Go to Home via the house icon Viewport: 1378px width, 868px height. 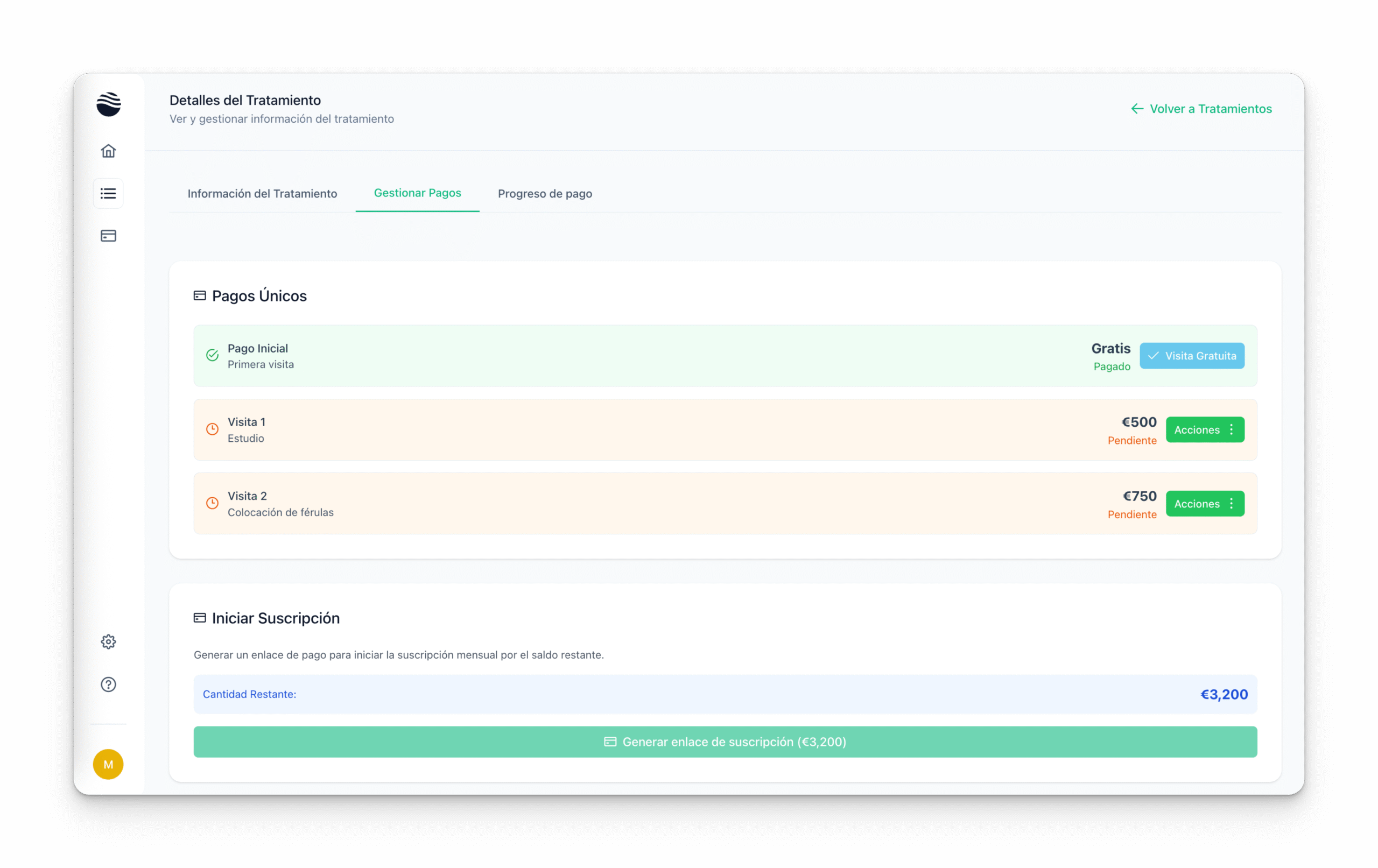point(108,151)
